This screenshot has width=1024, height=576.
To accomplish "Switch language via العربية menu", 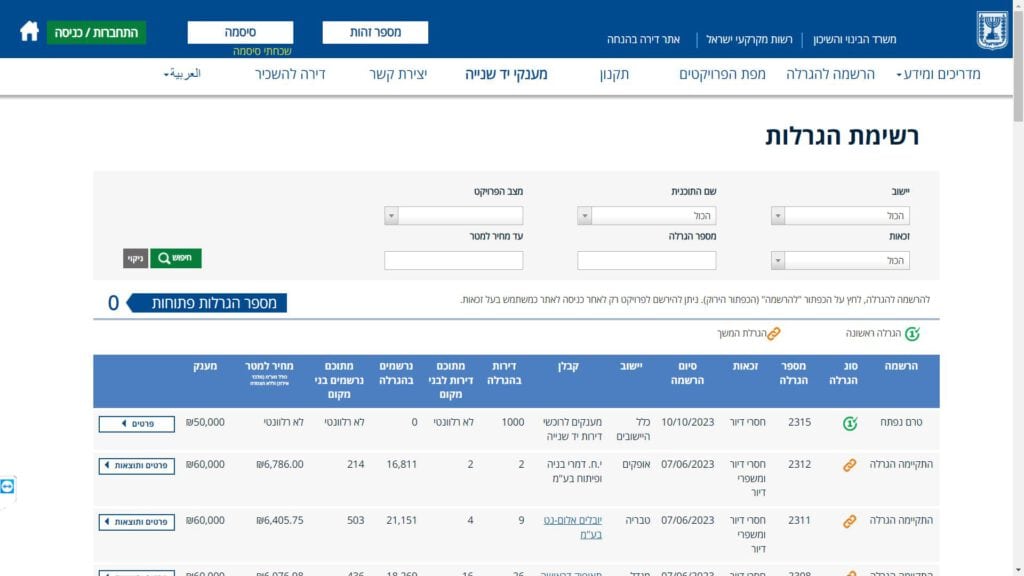I will point(182,74).
